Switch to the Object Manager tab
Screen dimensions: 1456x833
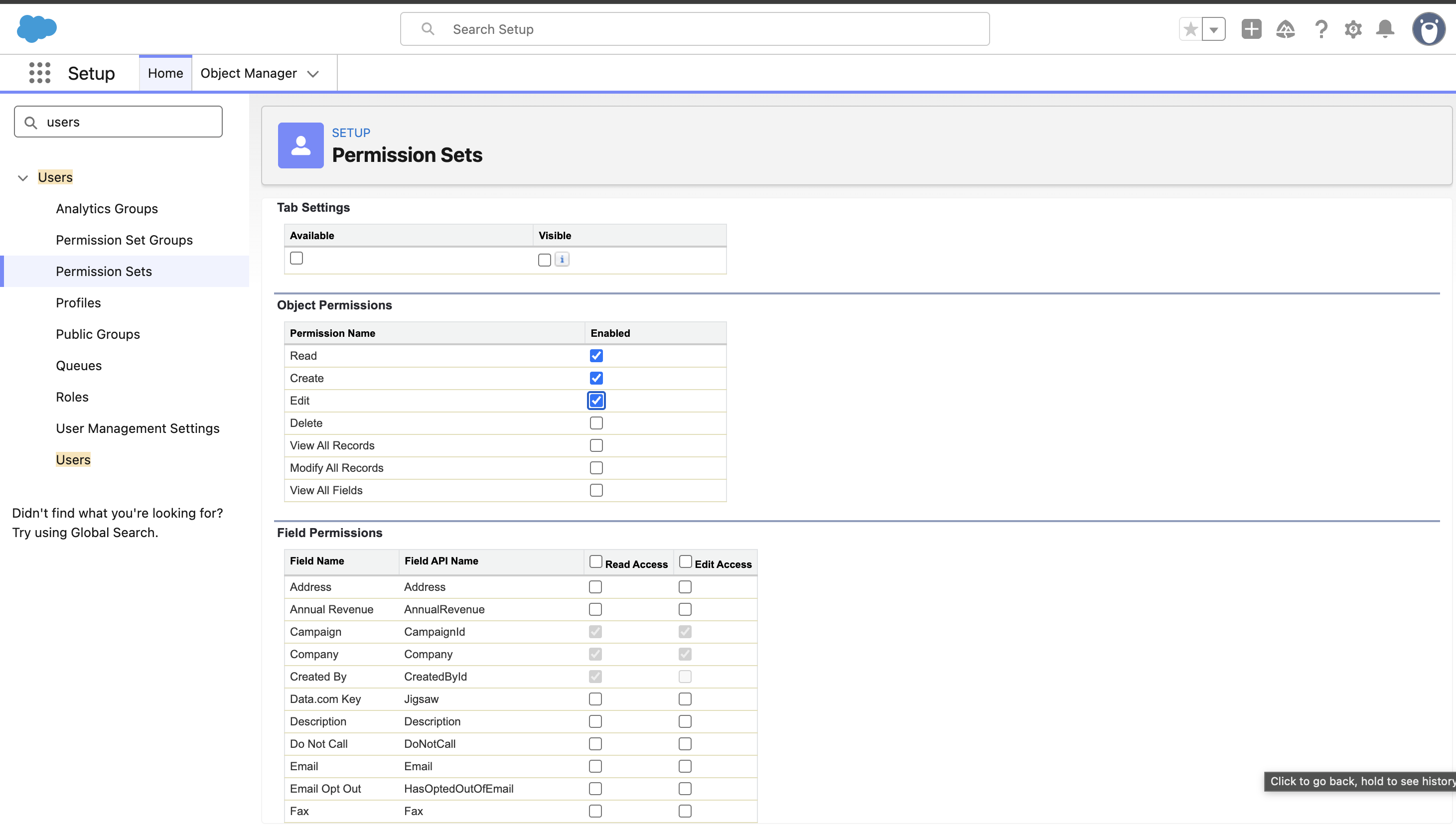click(x=248, y=73)
